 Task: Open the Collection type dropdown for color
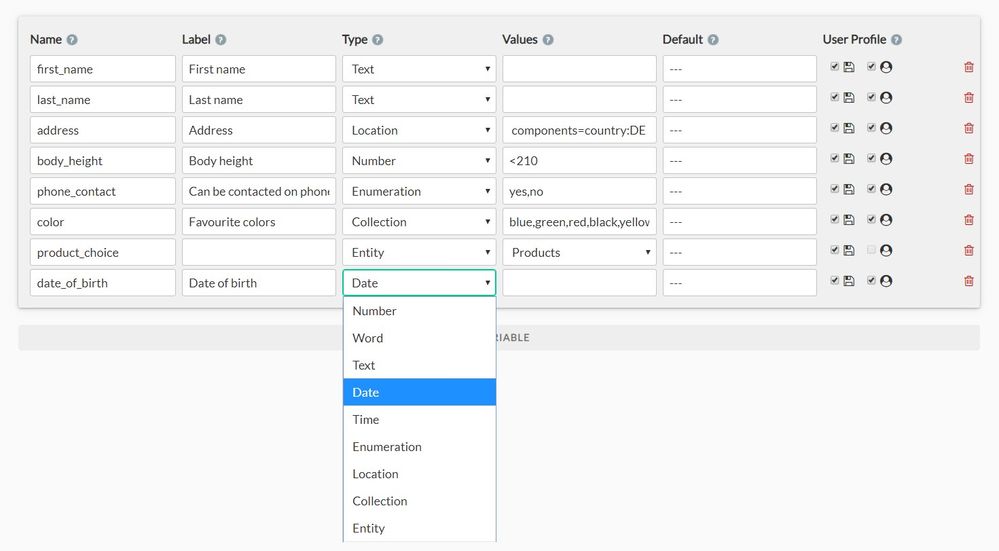(419, 222)
